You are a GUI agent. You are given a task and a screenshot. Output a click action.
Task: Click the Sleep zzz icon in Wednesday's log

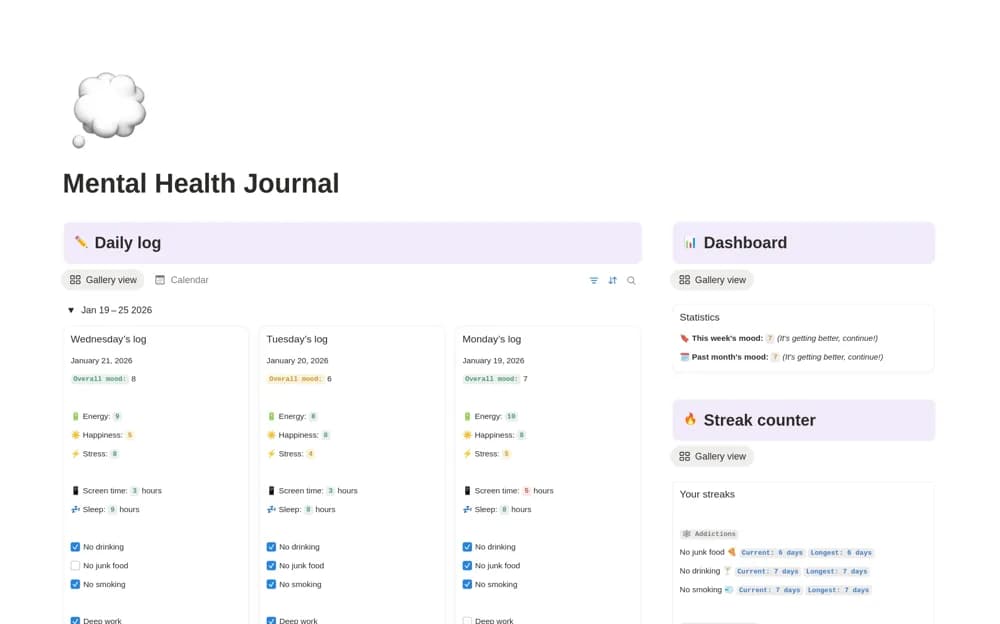[75, 509]
